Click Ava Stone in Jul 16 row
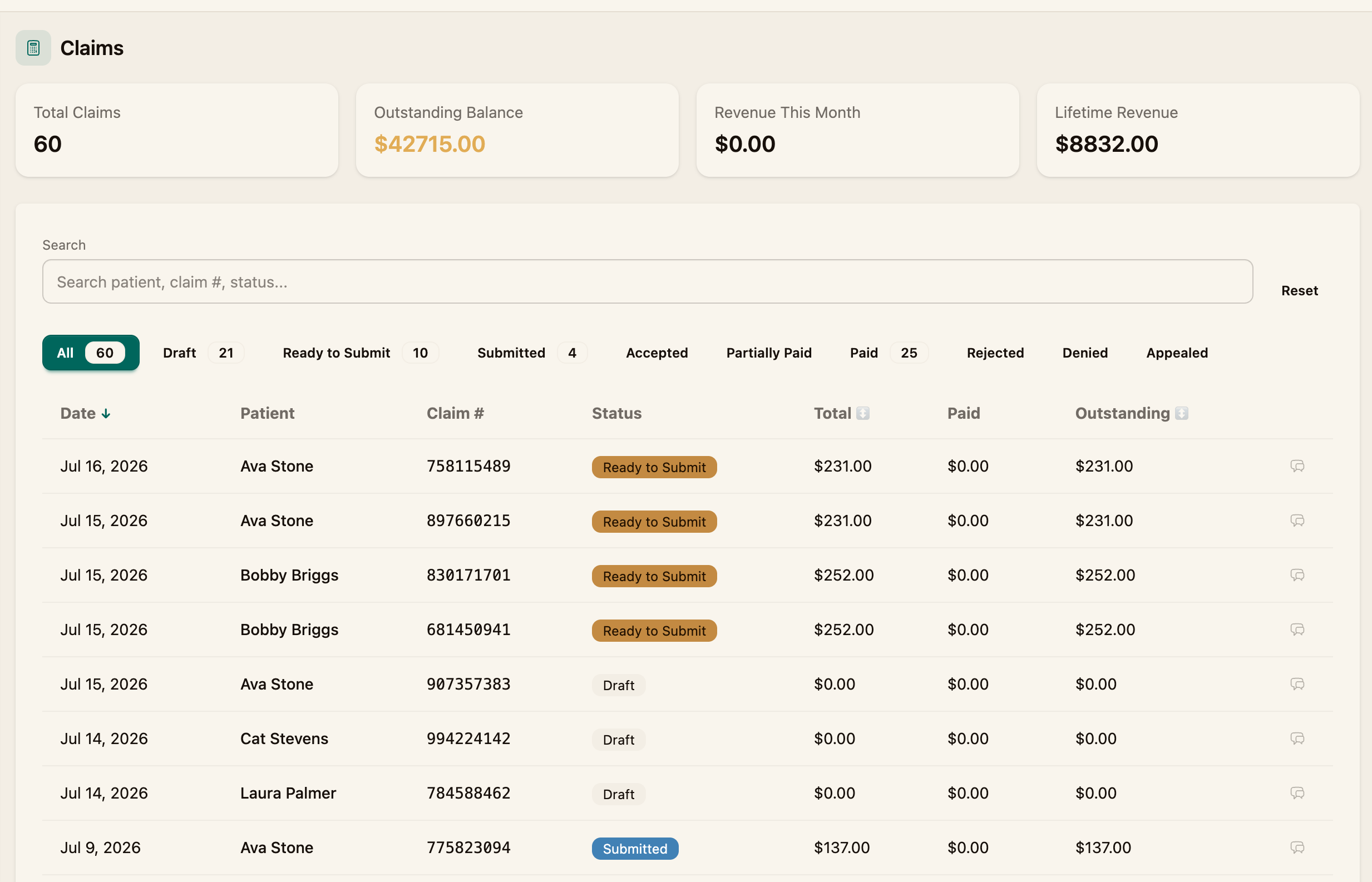Screen dimensions: 1372x882 coord(277,466)
